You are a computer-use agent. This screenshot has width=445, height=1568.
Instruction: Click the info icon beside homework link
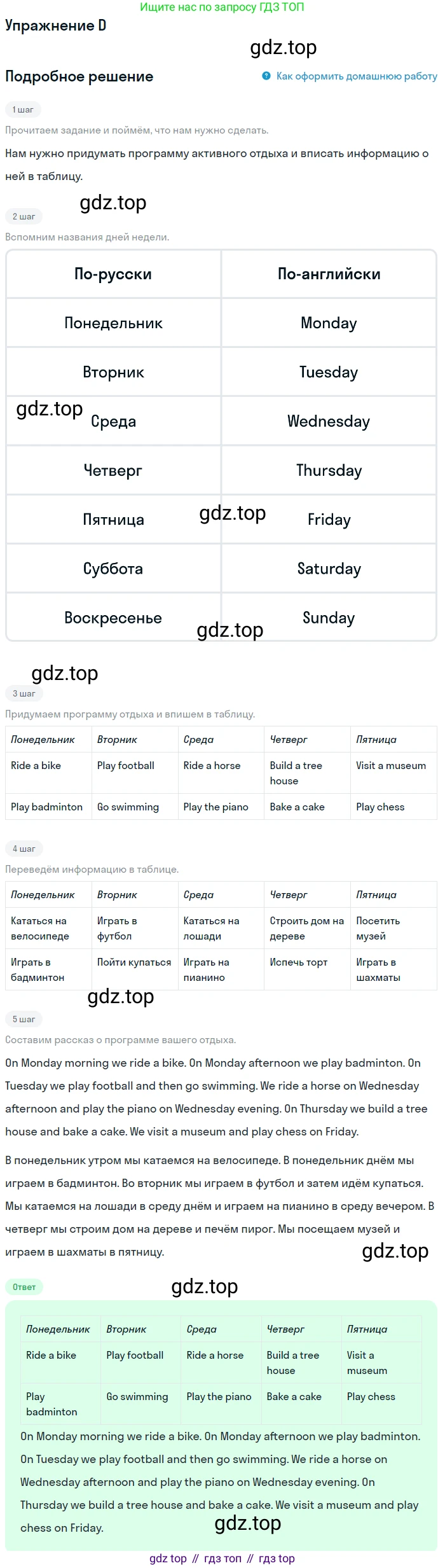(x=266, y=76)
